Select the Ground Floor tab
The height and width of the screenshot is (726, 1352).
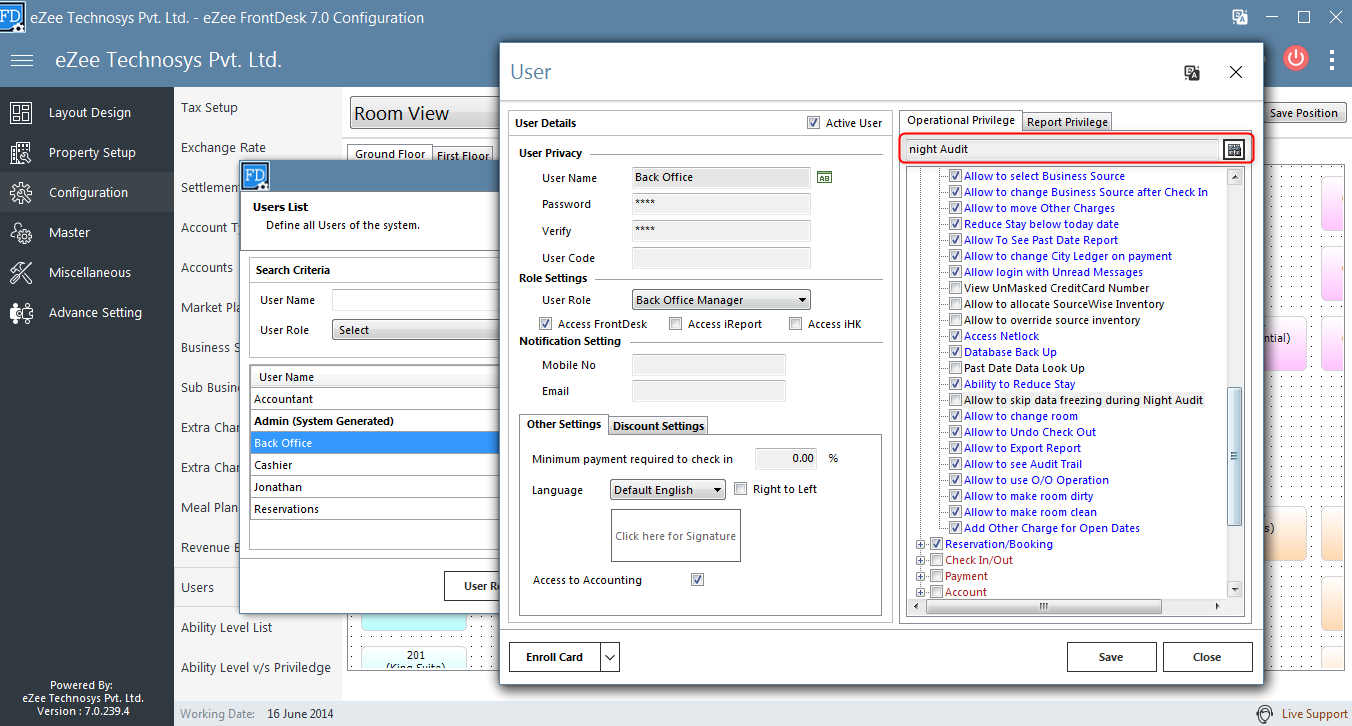390,154
